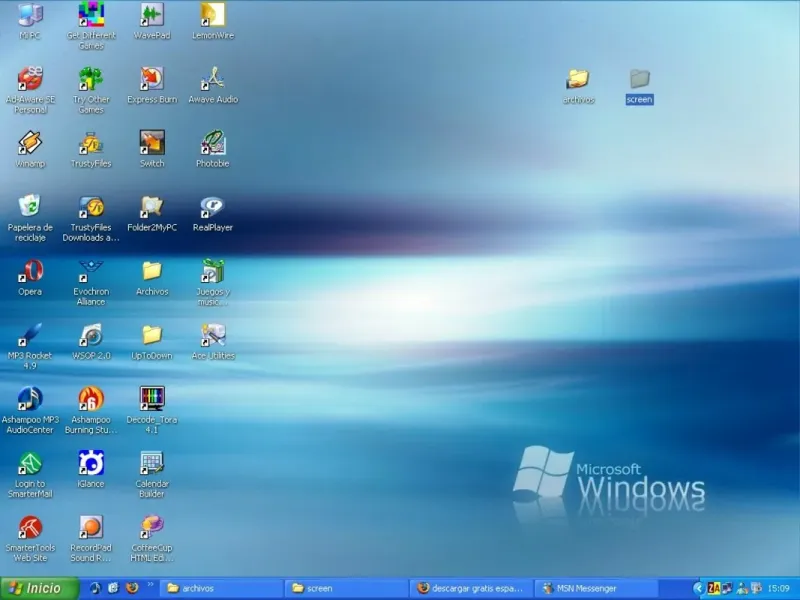Select the CoffeeCup HTML Editor icon
The image size is (800, 600).
[x=152, y=527]
